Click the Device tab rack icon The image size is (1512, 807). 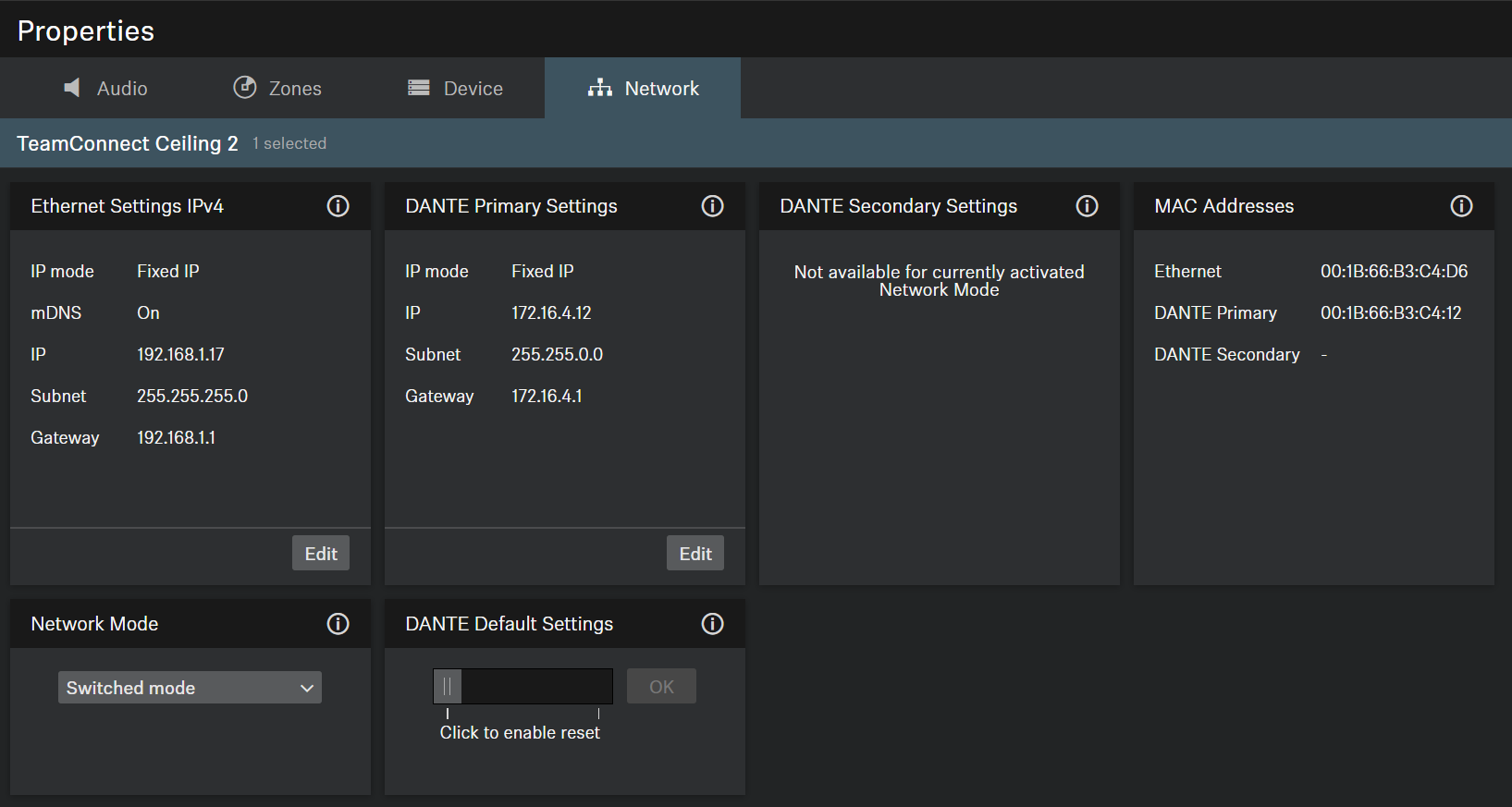click(x=419, y=88)
